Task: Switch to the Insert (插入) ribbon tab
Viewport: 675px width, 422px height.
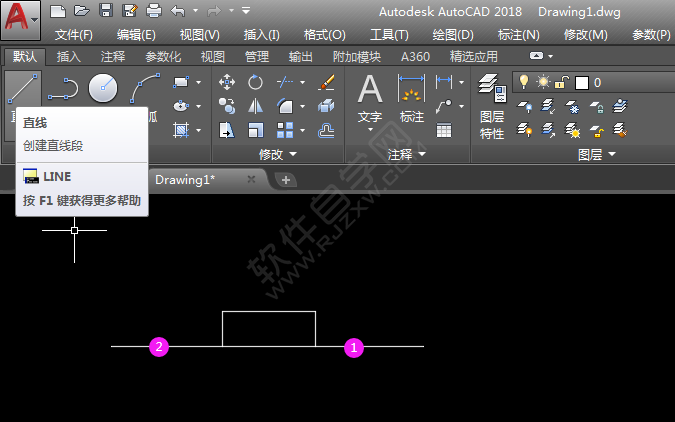Action: 69,57
